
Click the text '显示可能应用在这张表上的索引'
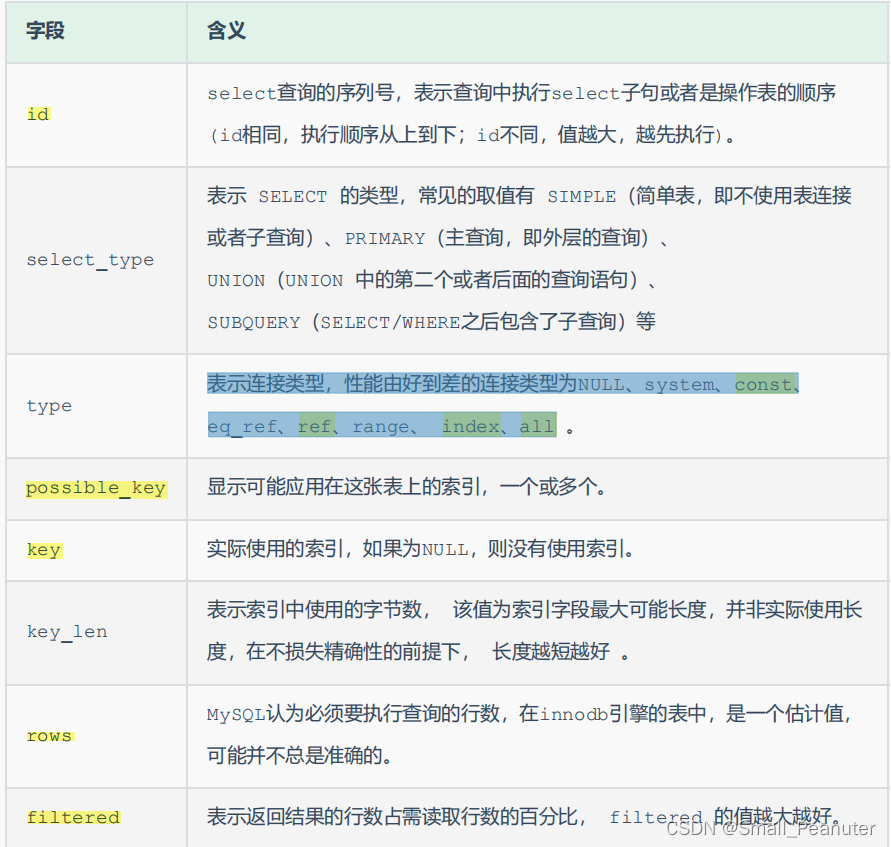coord(344,487)
